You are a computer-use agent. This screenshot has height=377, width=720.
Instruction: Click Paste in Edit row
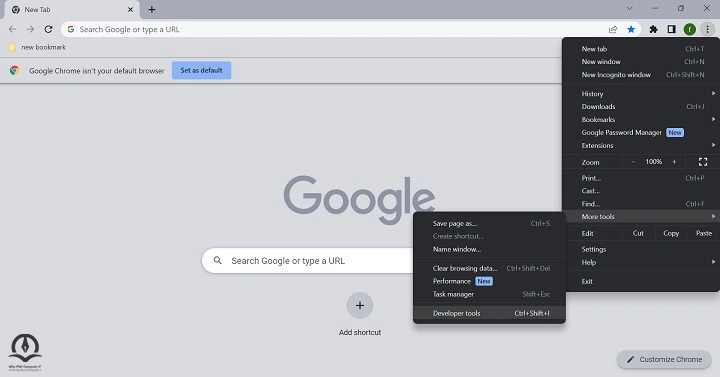point(703,233)
